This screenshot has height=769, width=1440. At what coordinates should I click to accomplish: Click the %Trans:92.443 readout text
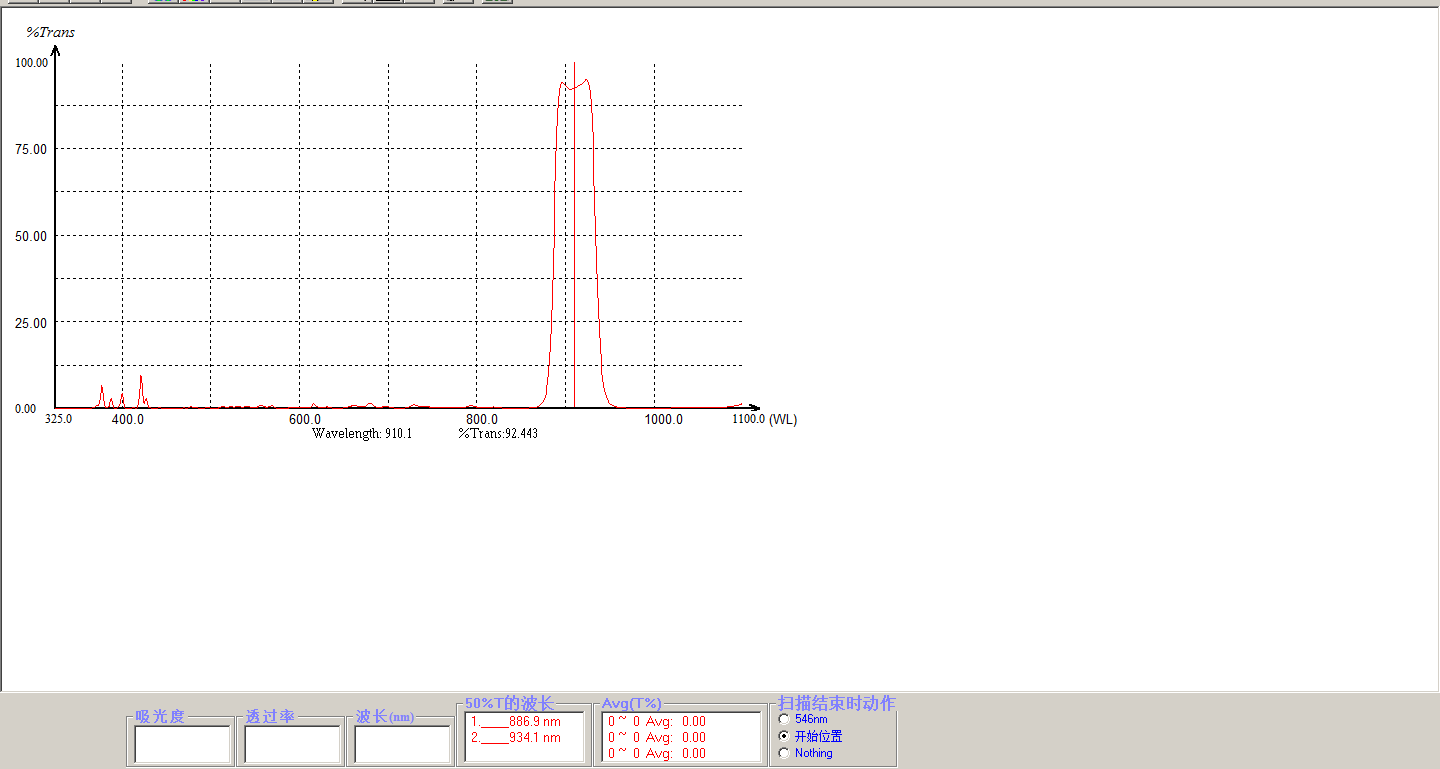coord(498,434)
